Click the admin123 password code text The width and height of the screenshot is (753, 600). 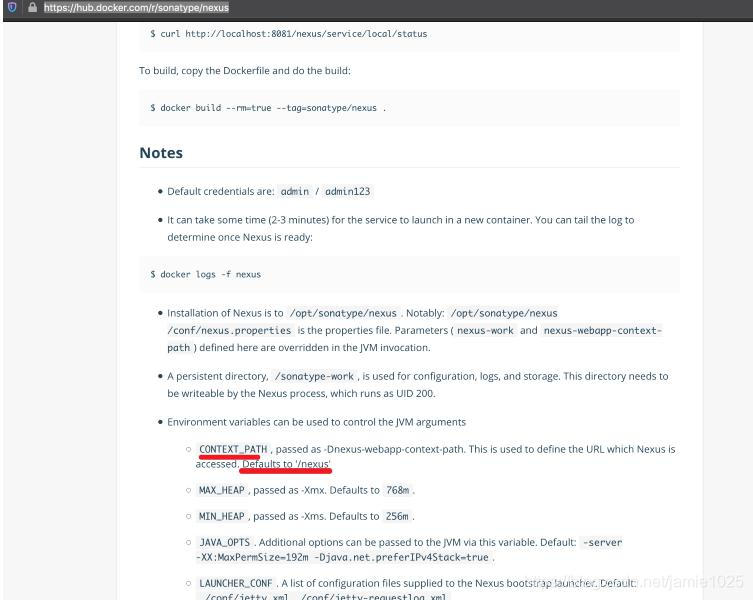[348, 191]
